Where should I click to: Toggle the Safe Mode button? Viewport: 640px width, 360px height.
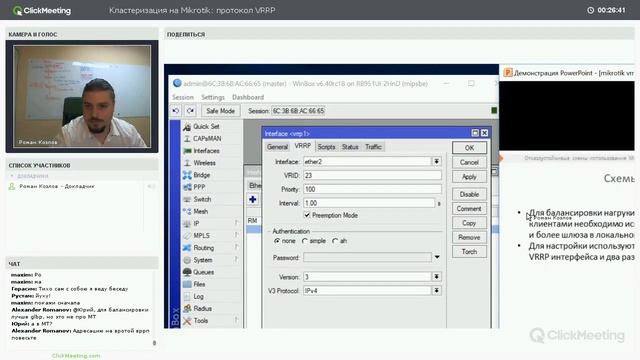220,111
